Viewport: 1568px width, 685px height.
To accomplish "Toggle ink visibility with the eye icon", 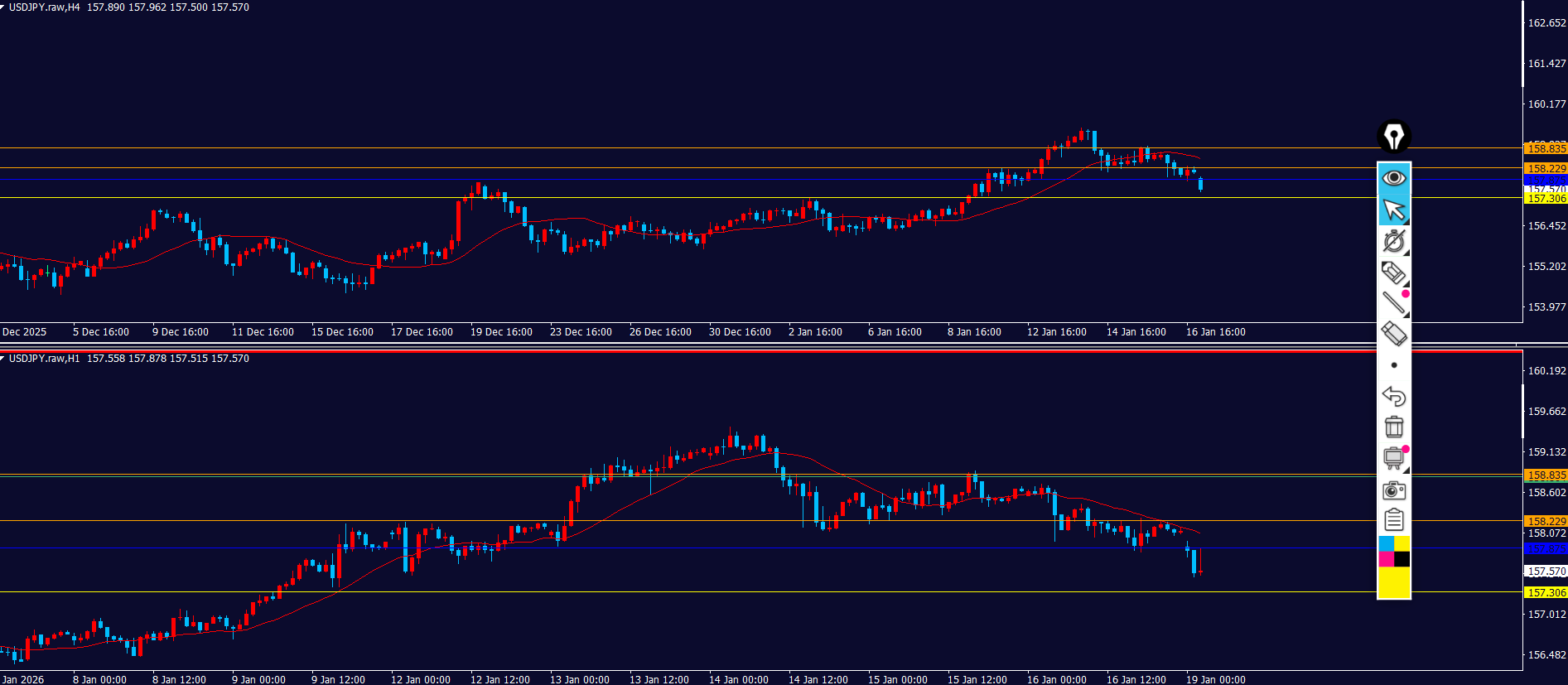I will (x=1393, y=177).
